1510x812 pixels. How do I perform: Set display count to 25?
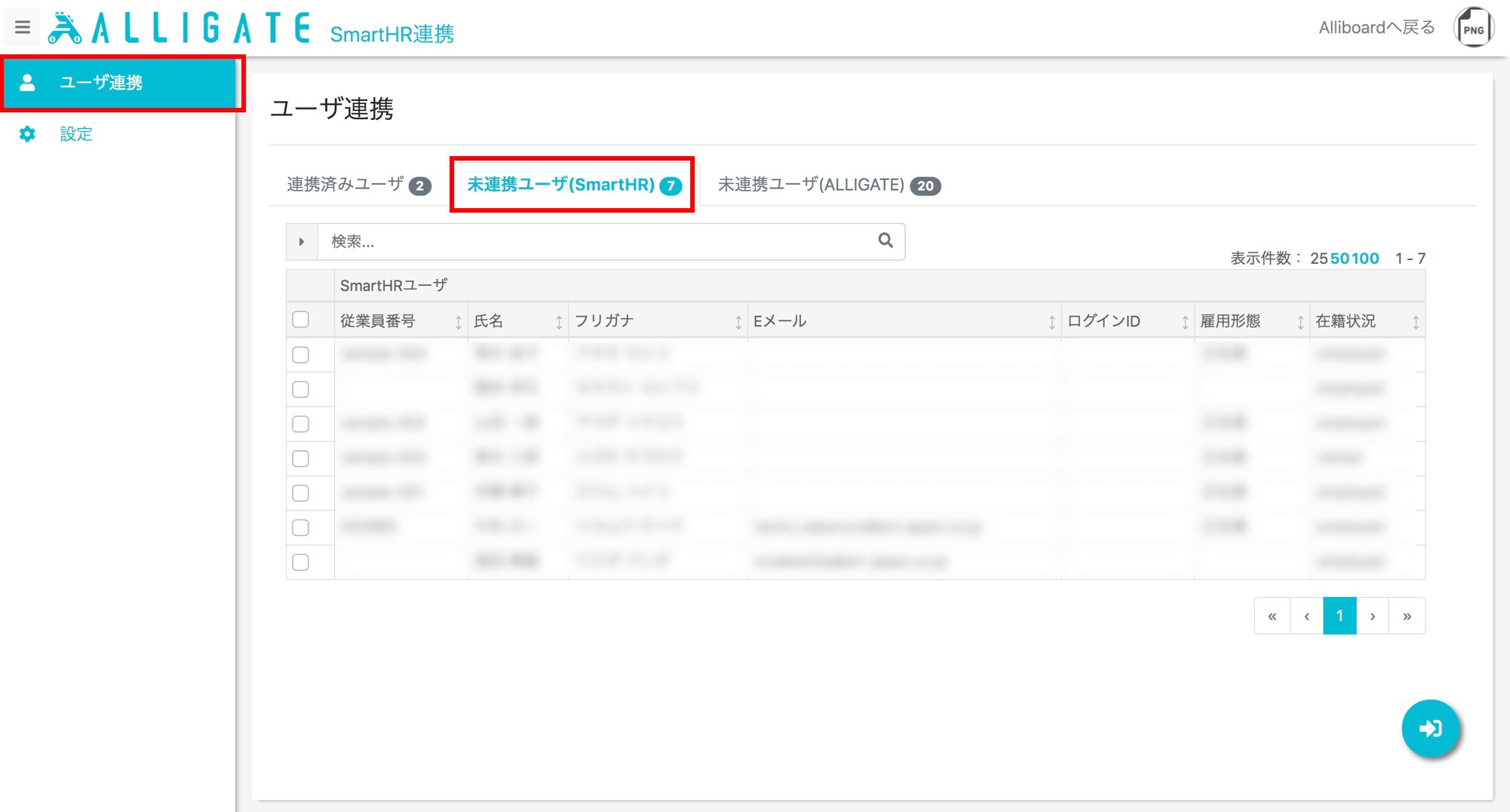pyautogui.click(x=1318, y=259)
